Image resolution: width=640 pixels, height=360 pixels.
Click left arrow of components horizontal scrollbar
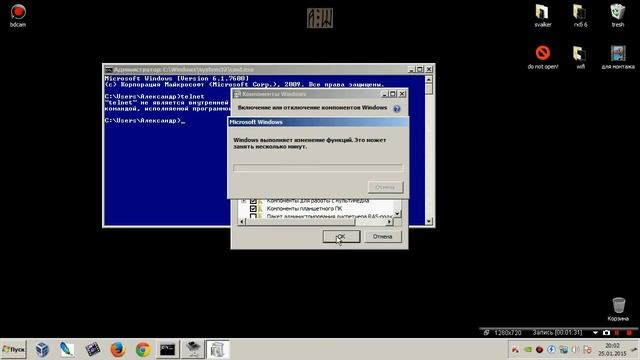coord(242,222)
